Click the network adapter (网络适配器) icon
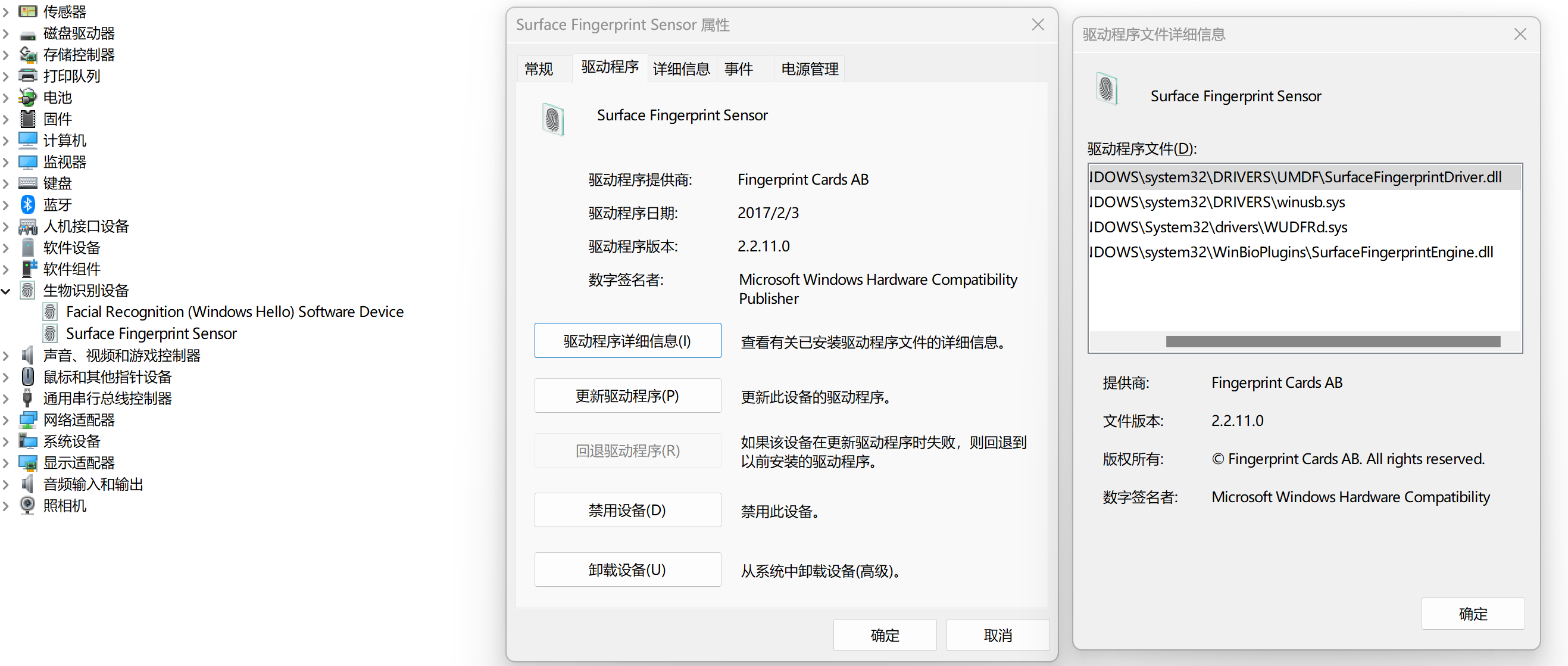Viewport: 1568px width, 666px height. pos(27,419)
